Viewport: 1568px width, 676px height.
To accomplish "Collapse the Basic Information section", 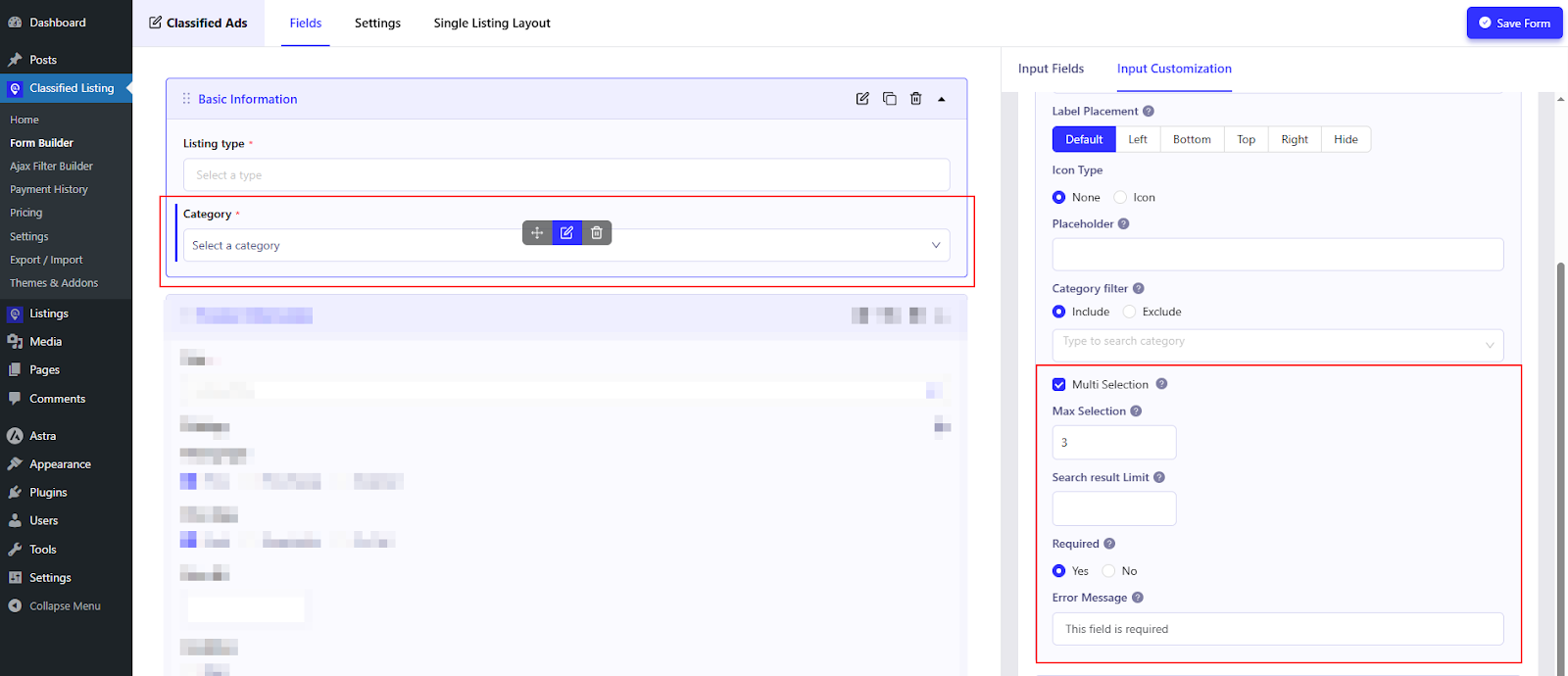I will [942, 99].
